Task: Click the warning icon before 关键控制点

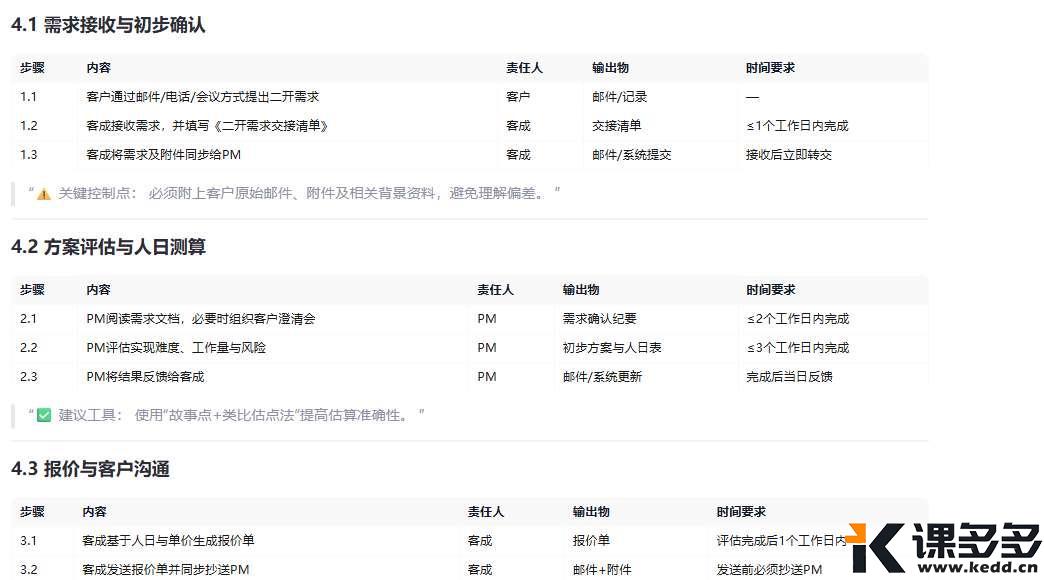Action: click(44, 194)
